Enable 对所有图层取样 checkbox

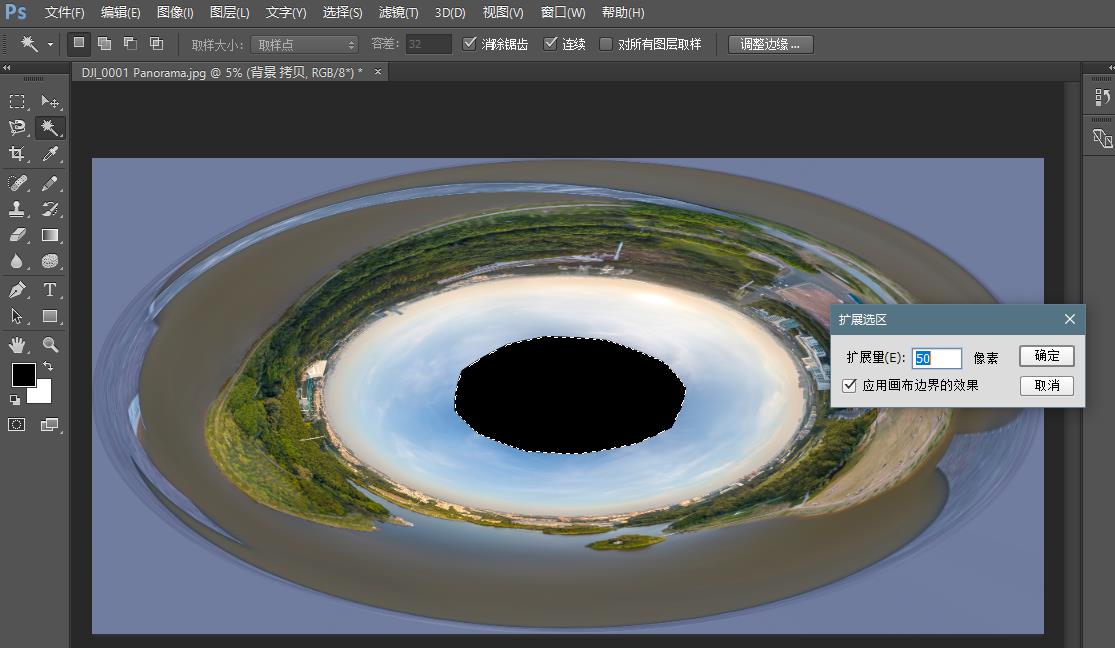pos(606,44)
